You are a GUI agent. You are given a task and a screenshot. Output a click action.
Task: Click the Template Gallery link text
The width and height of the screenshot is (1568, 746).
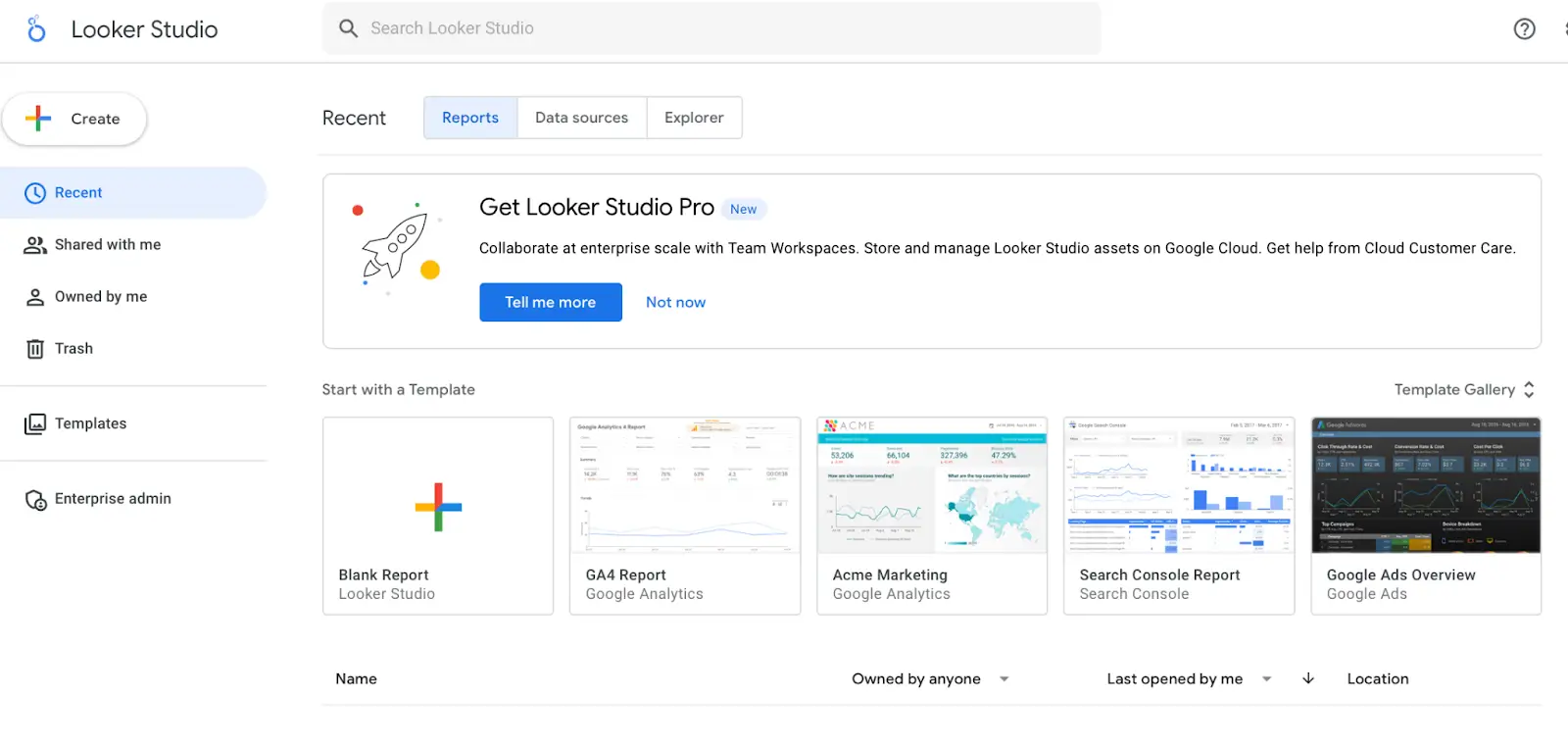pos(1454,389)
